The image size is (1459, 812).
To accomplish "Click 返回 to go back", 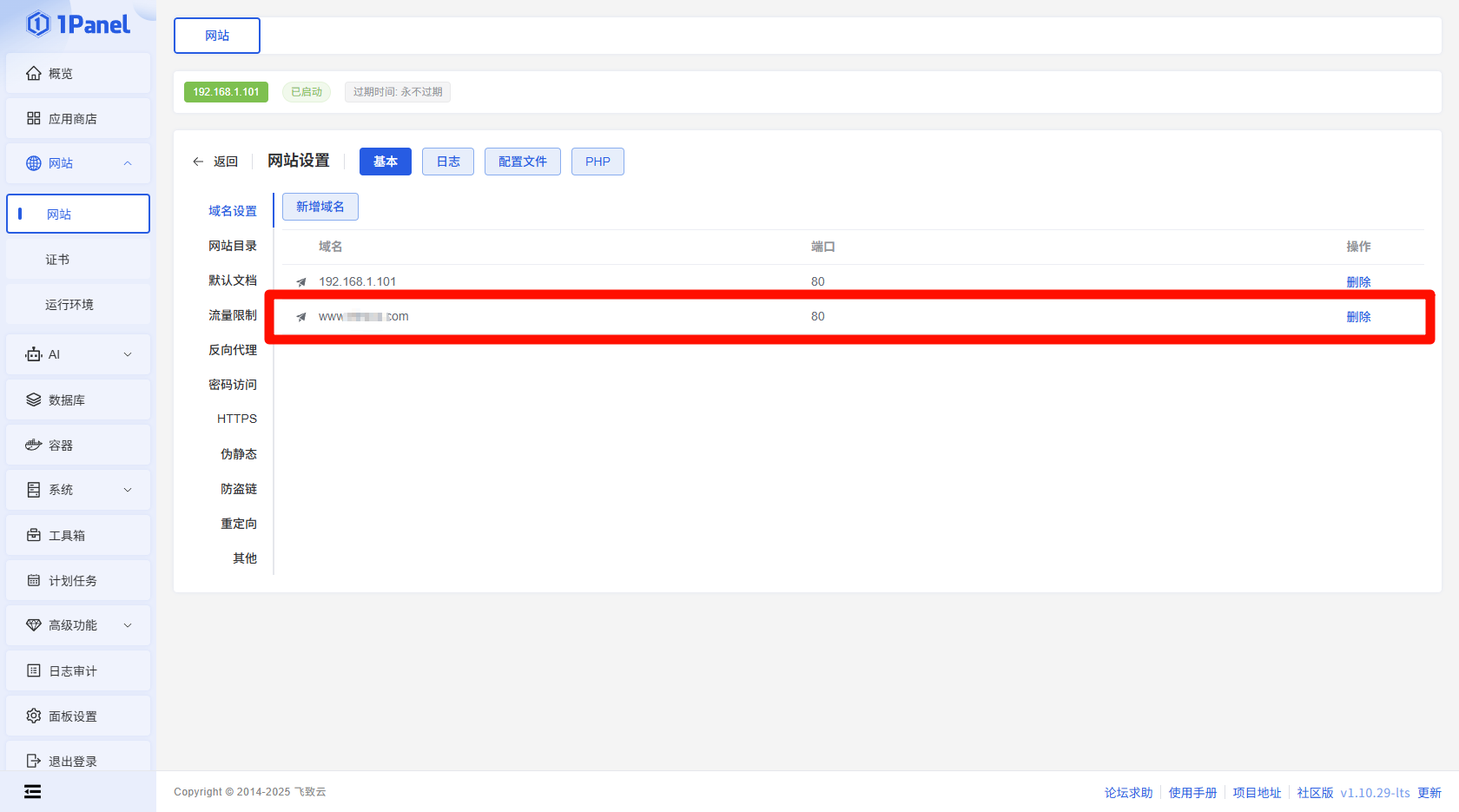I will (226, 162).
